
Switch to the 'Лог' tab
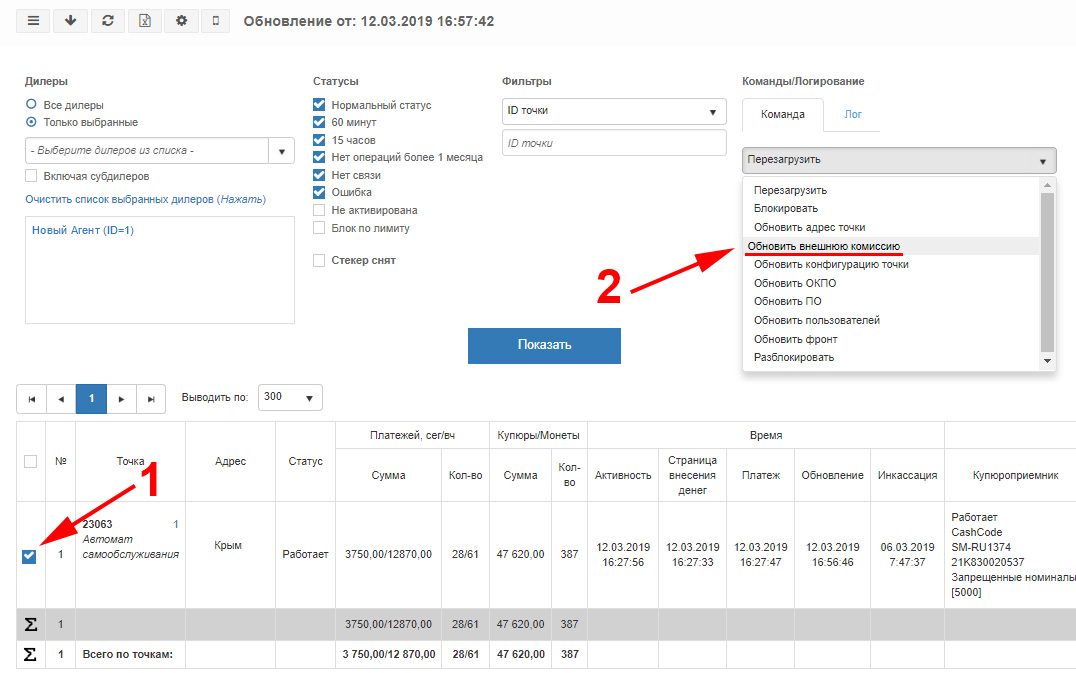852,115
